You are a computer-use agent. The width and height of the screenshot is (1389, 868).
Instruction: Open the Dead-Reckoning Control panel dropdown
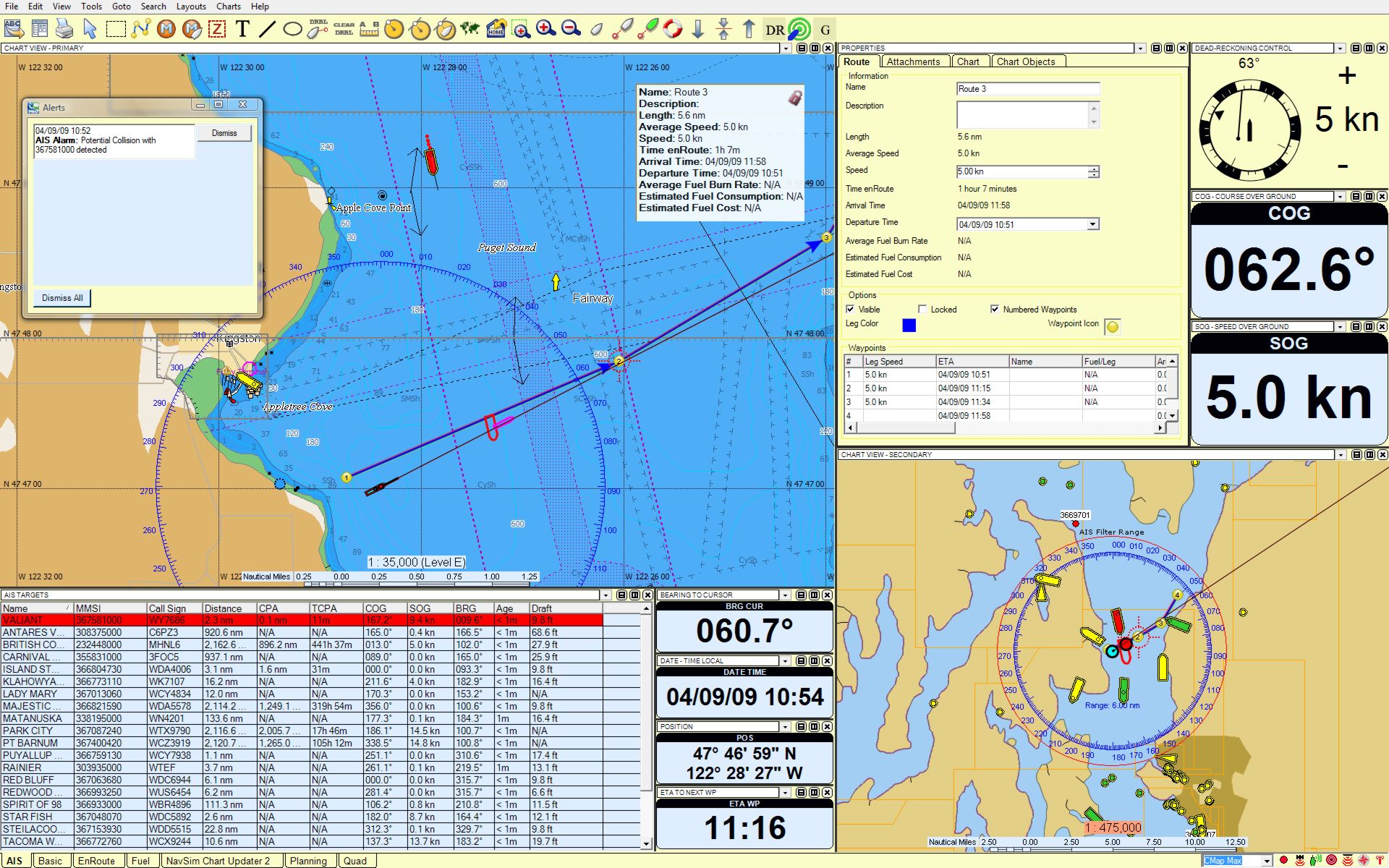point(1340,48)
